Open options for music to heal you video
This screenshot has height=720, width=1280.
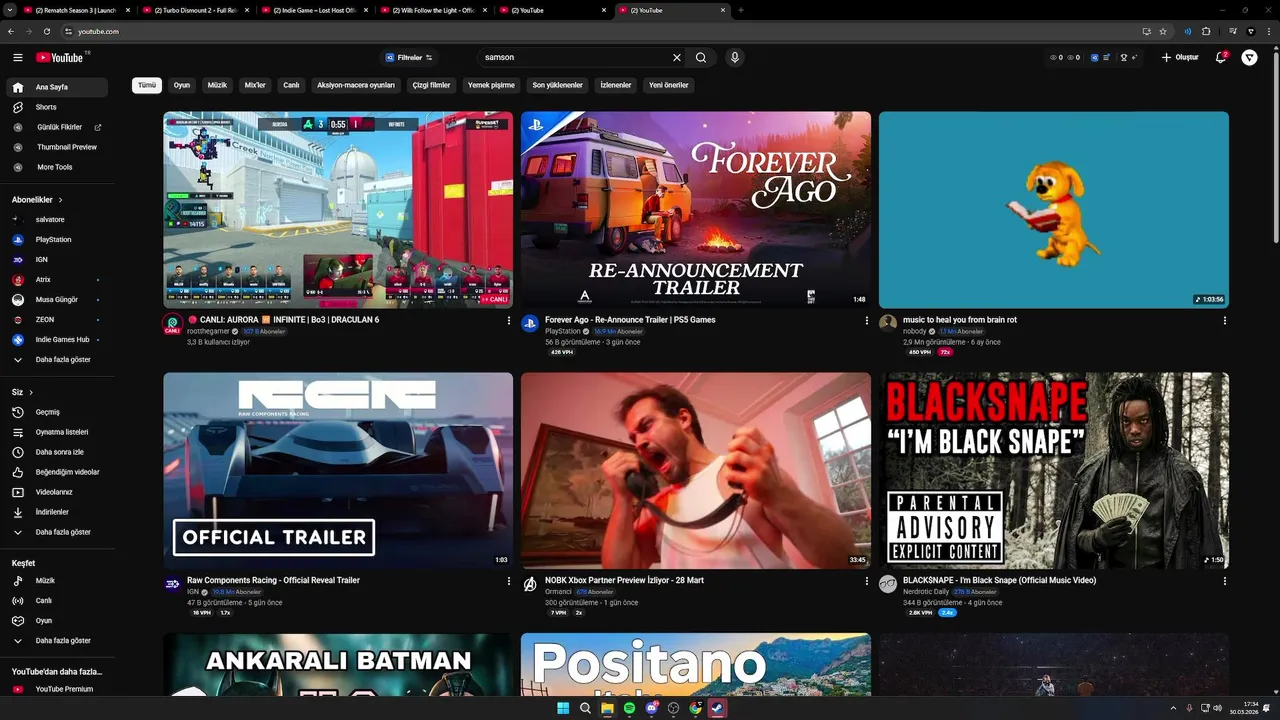tap(1225, 321)
